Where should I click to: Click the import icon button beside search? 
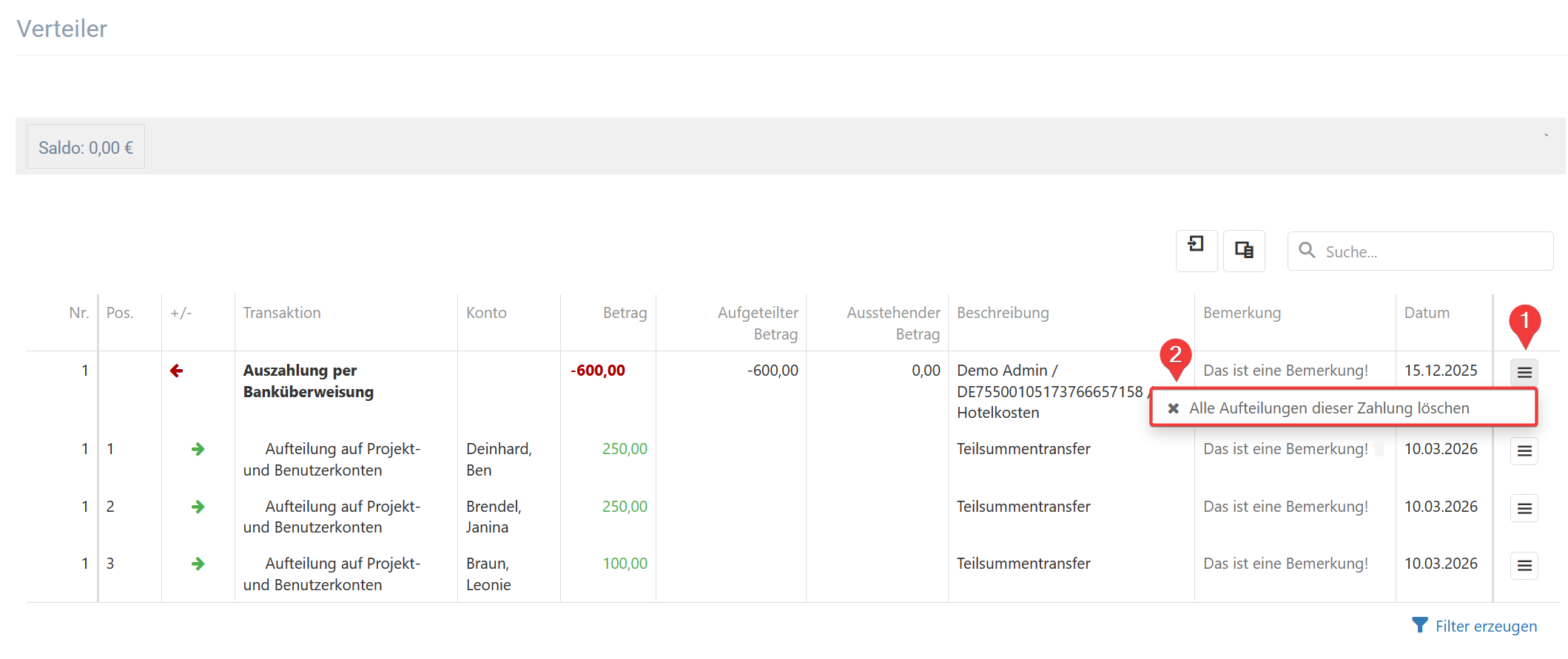(x=1196, y=251)
